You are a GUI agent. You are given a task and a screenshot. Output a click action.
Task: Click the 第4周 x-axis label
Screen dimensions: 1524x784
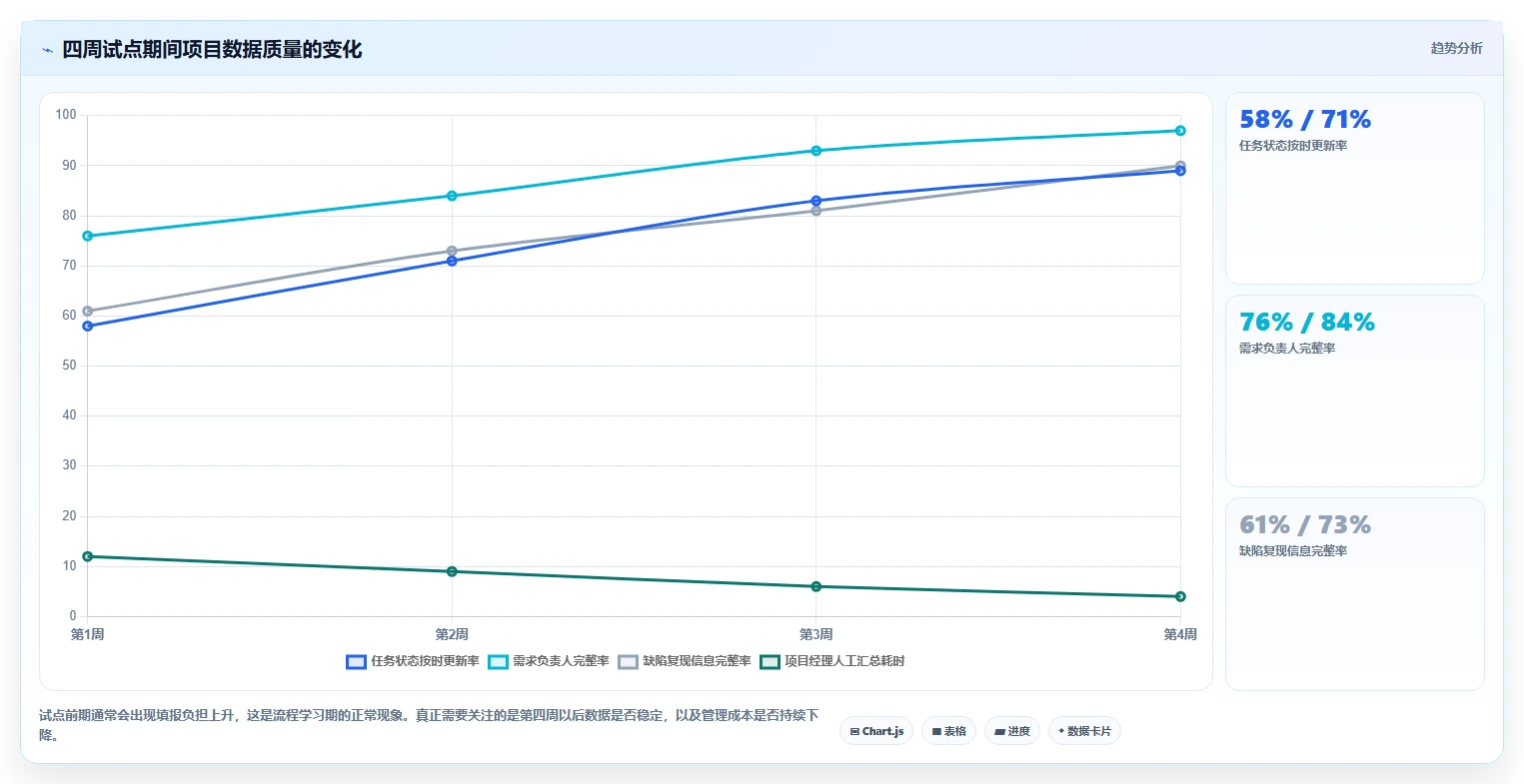coord(1180,634)
